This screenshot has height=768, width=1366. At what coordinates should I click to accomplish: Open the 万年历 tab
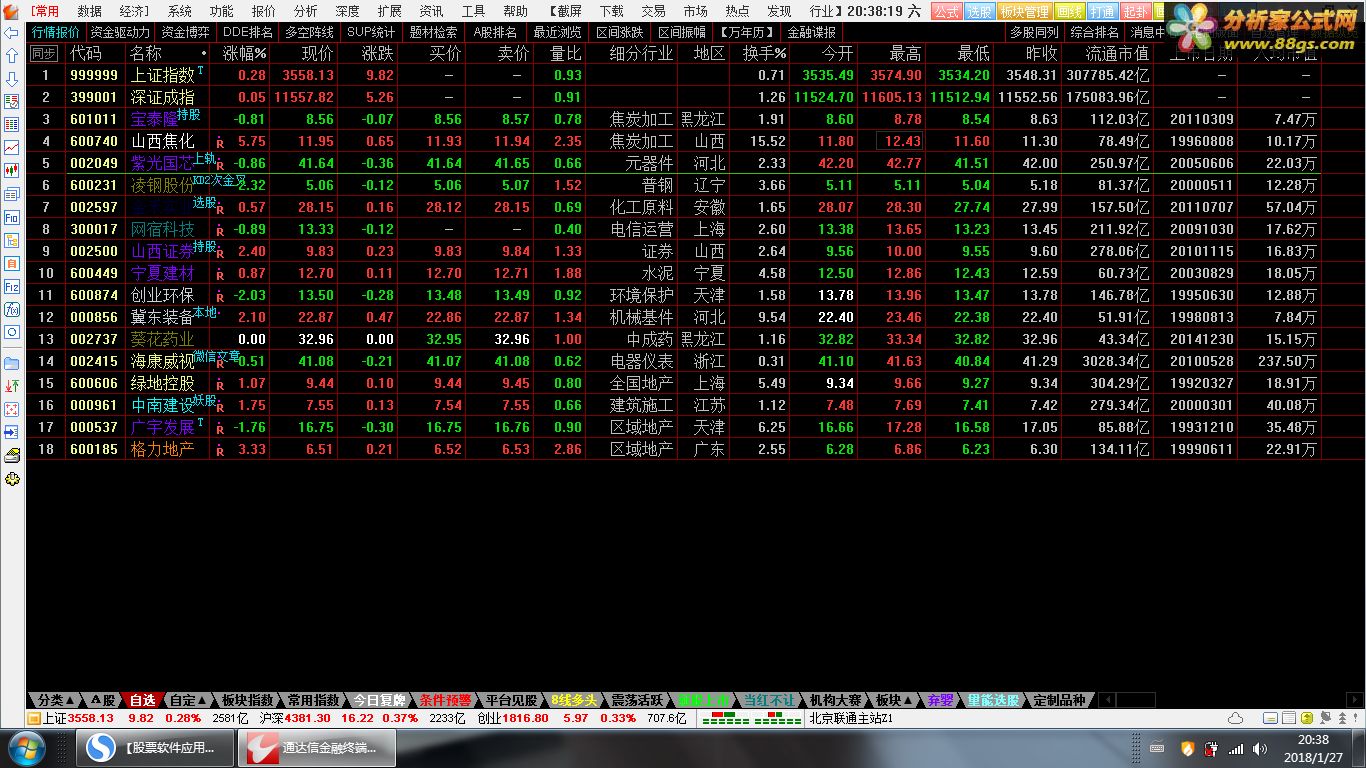coord(746,32)
